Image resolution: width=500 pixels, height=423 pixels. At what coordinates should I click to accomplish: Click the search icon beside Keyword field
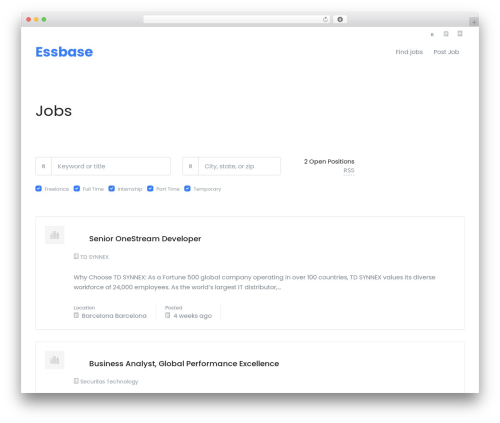pos(43,166)
